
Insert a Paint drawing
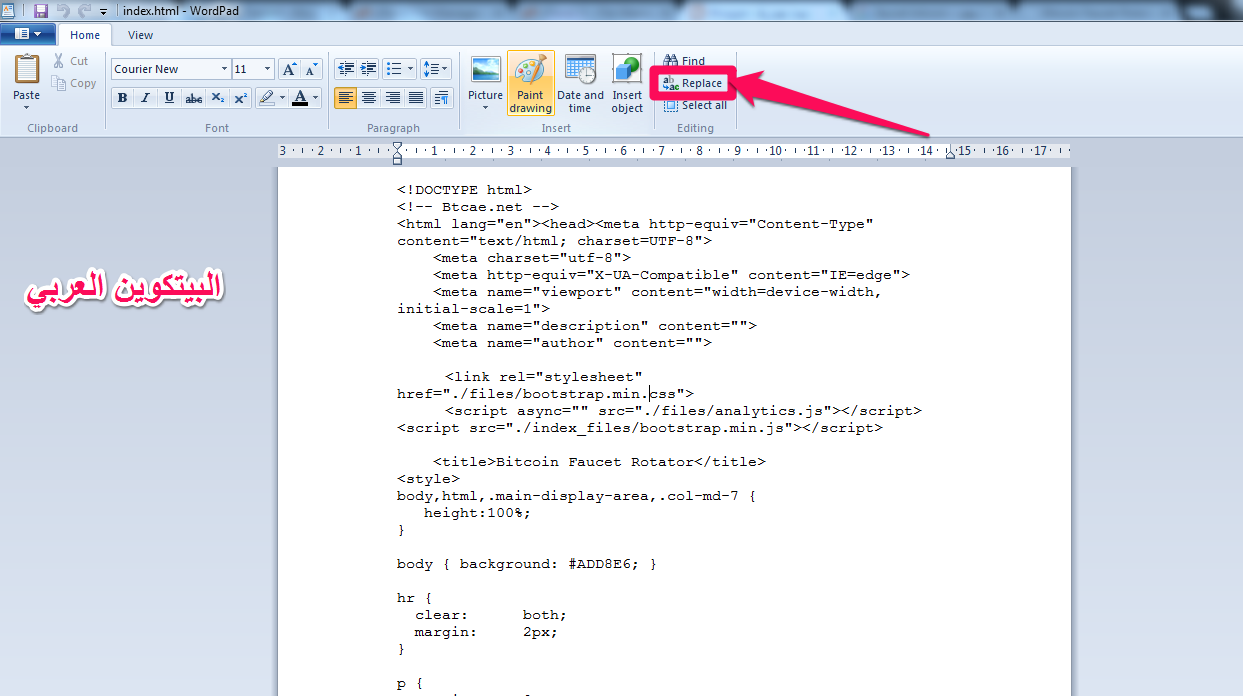tap(530, 82)
